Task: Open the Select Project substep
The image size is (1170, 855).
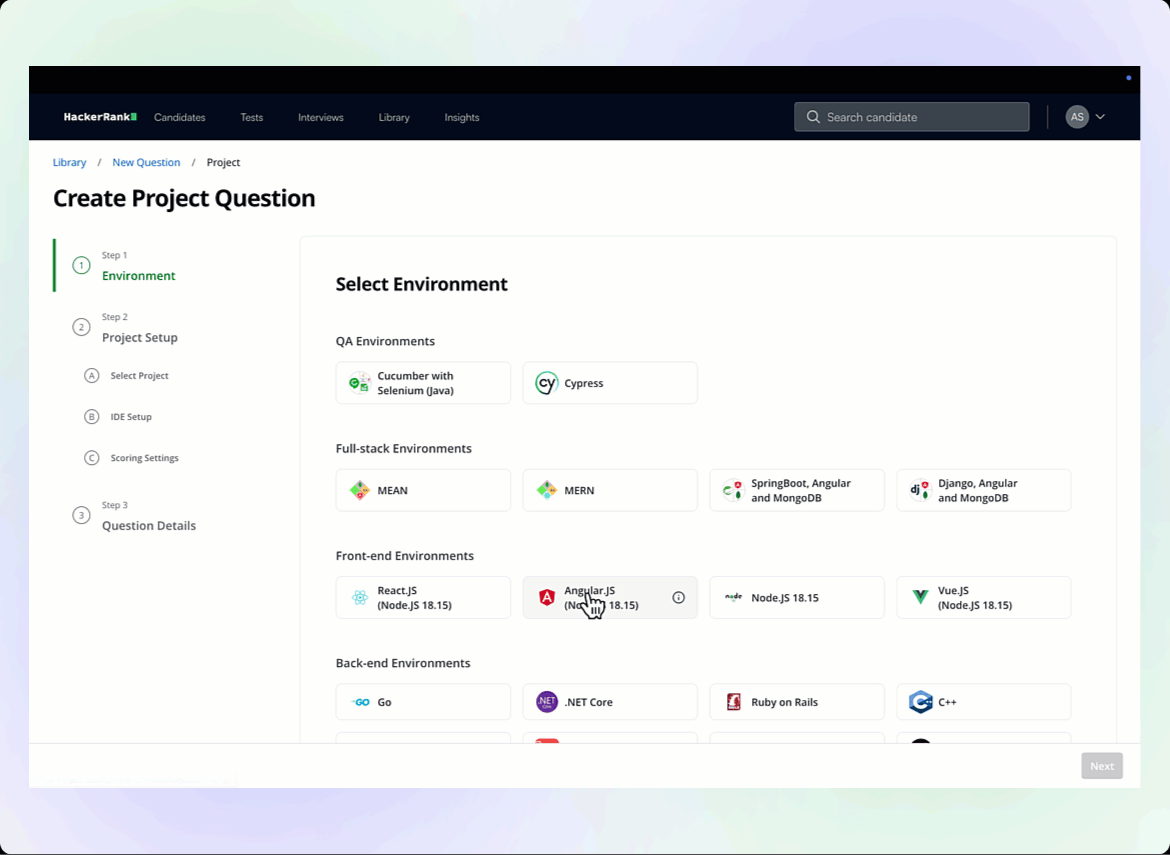Action: [x=140, y=375]
